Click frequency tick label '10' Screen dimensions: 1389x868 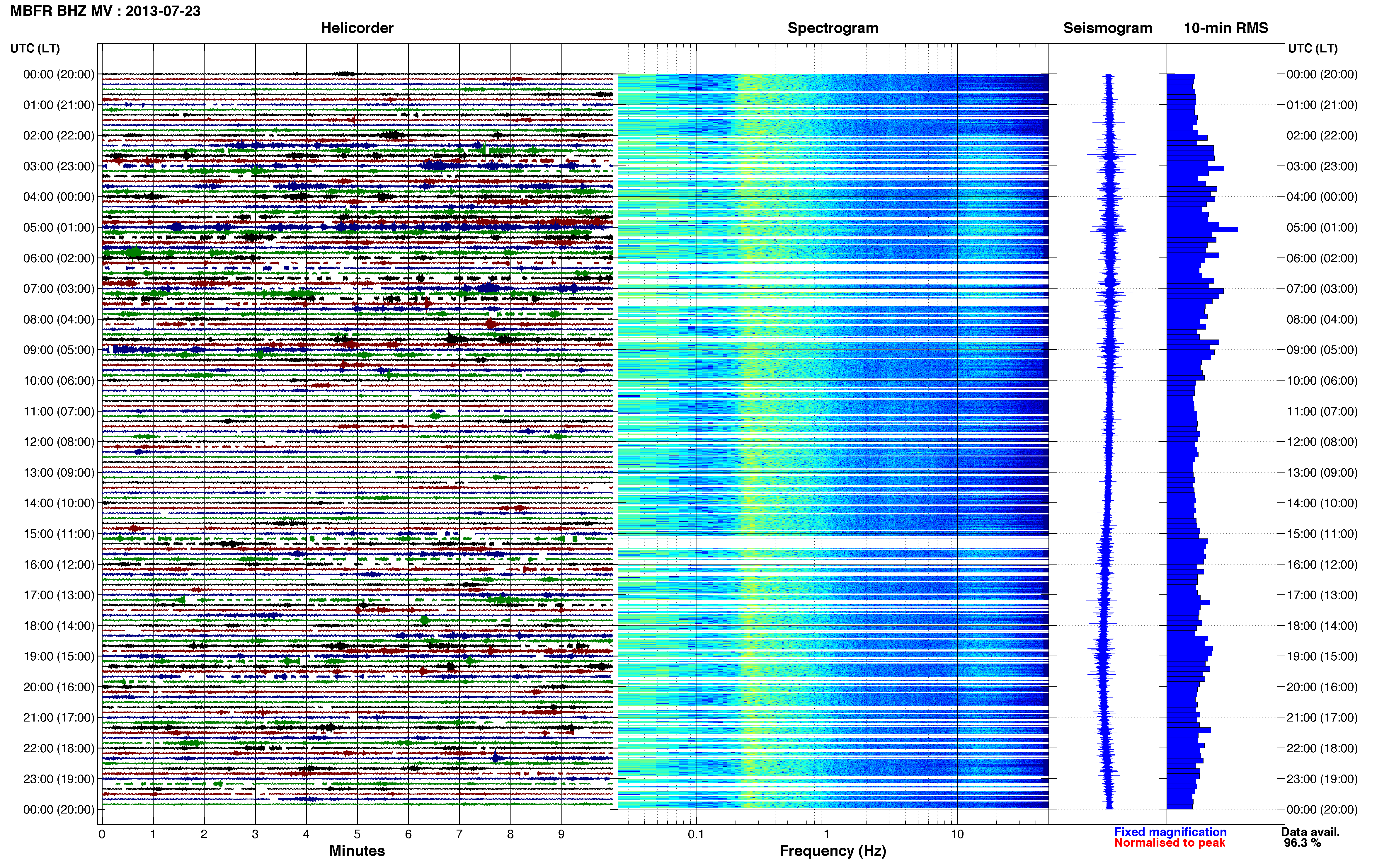[x=957, y=834]
